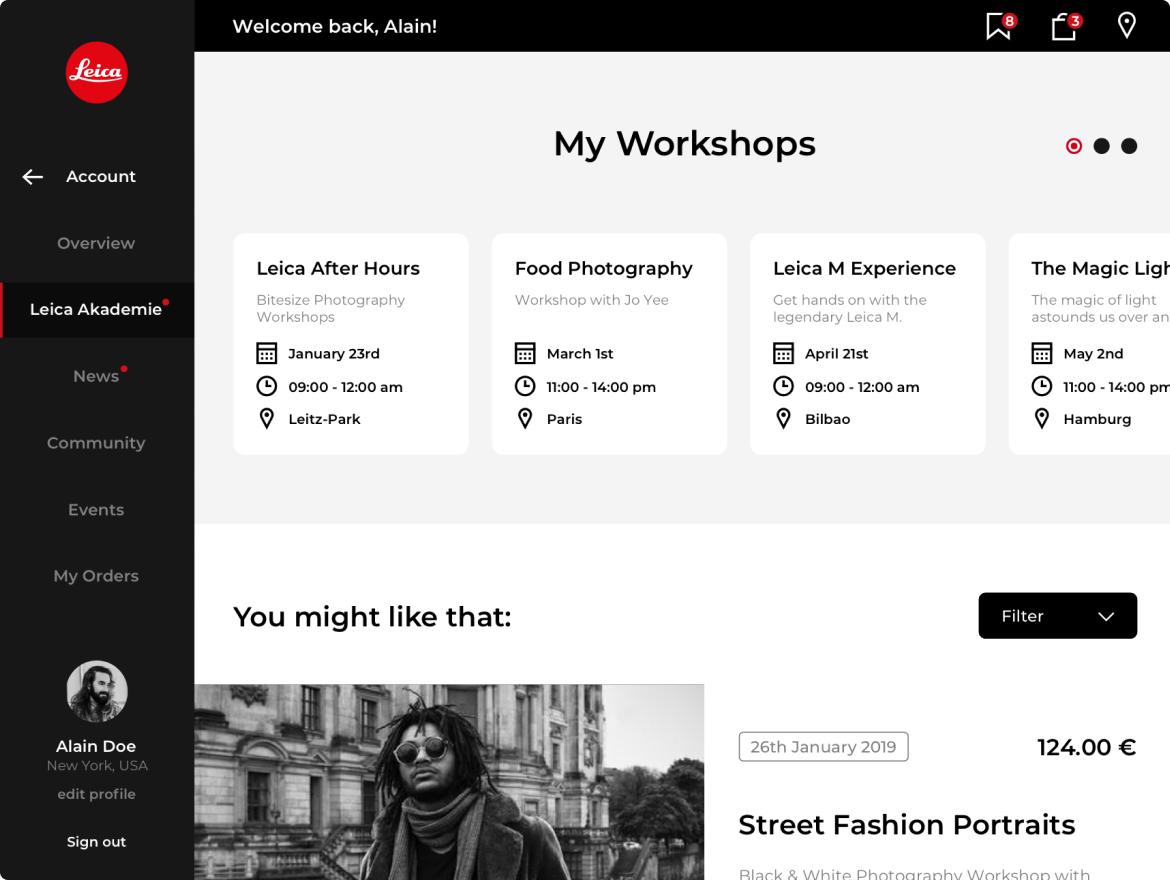Click the January 23rd date text
The height and width of the screenshot is (880, 1170).
click(334, 354)
